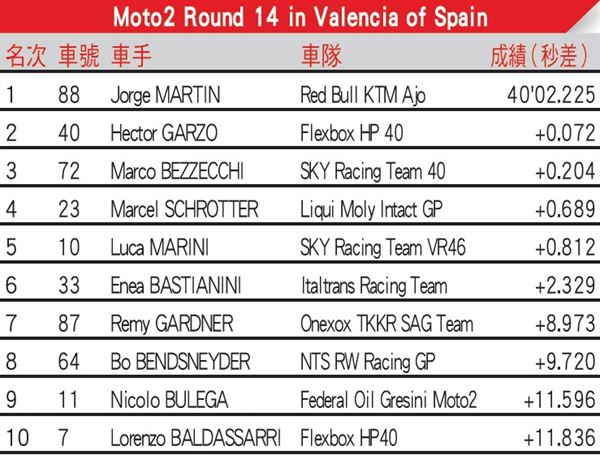Select the 車號 column header
The height and width of the screenshot is (455, 600).
(79, 56)
